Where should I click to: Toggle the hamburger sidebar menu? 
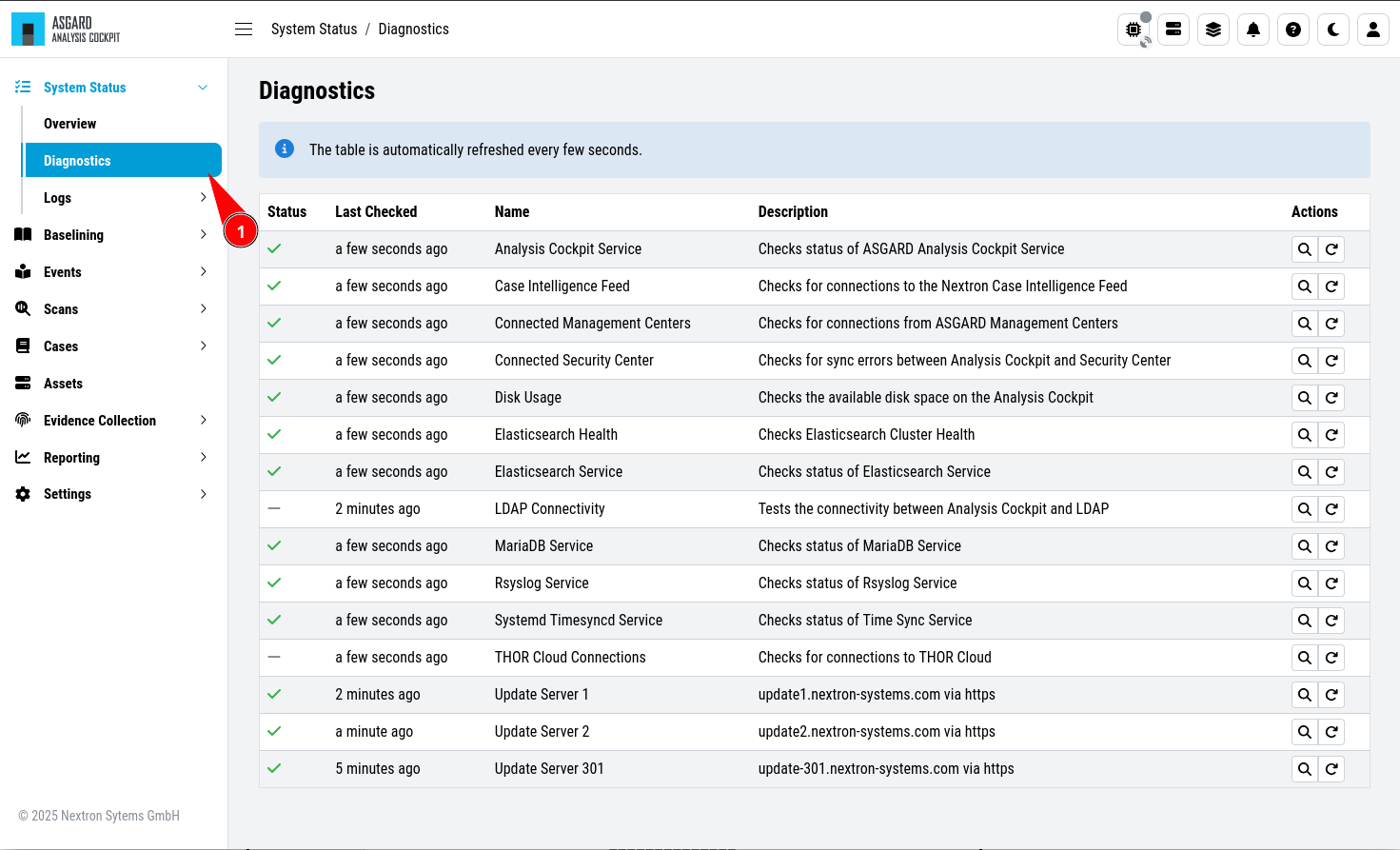pyautogui.click(x=244, y=30)
